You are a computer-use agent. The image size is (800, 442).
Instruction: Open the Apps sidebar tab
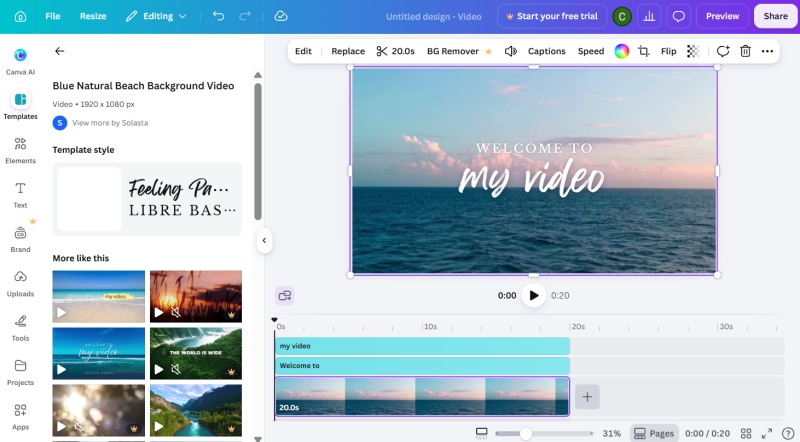(x=20, y=416)
